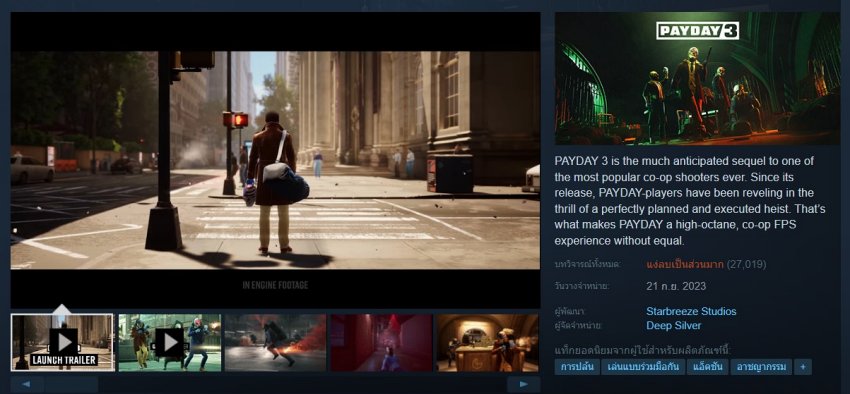The height and width of the screenshot is (394, 850).
Task: Click the IN ENGINE FOOTAGE caption
Action: click(x=275, y=285)
